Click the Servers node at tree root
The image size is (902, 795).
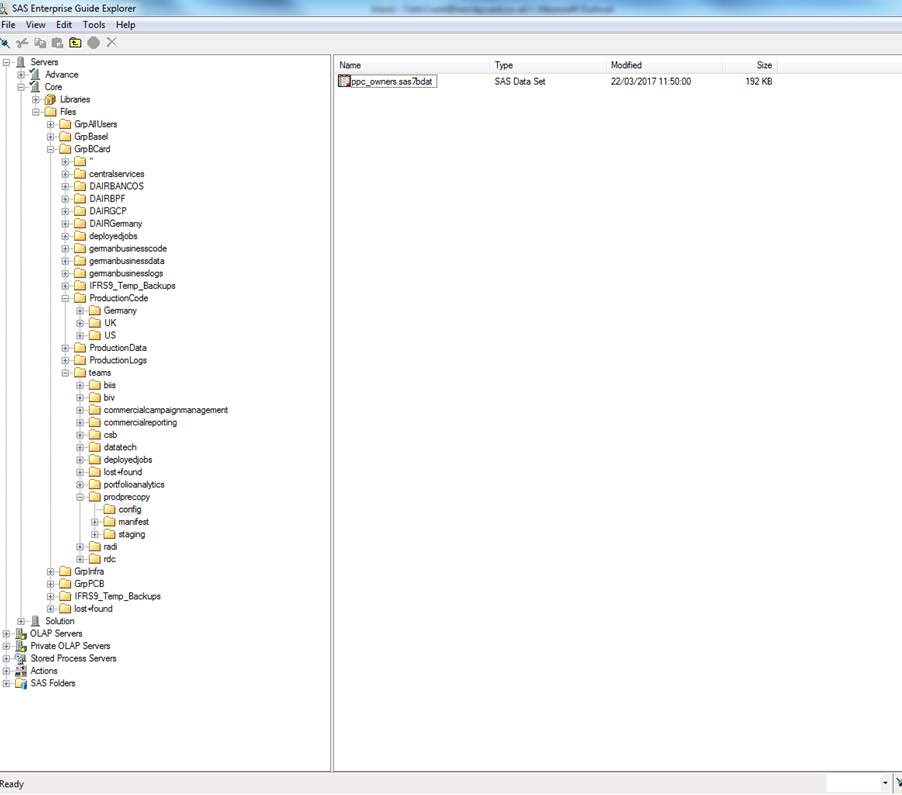[44, 61]
